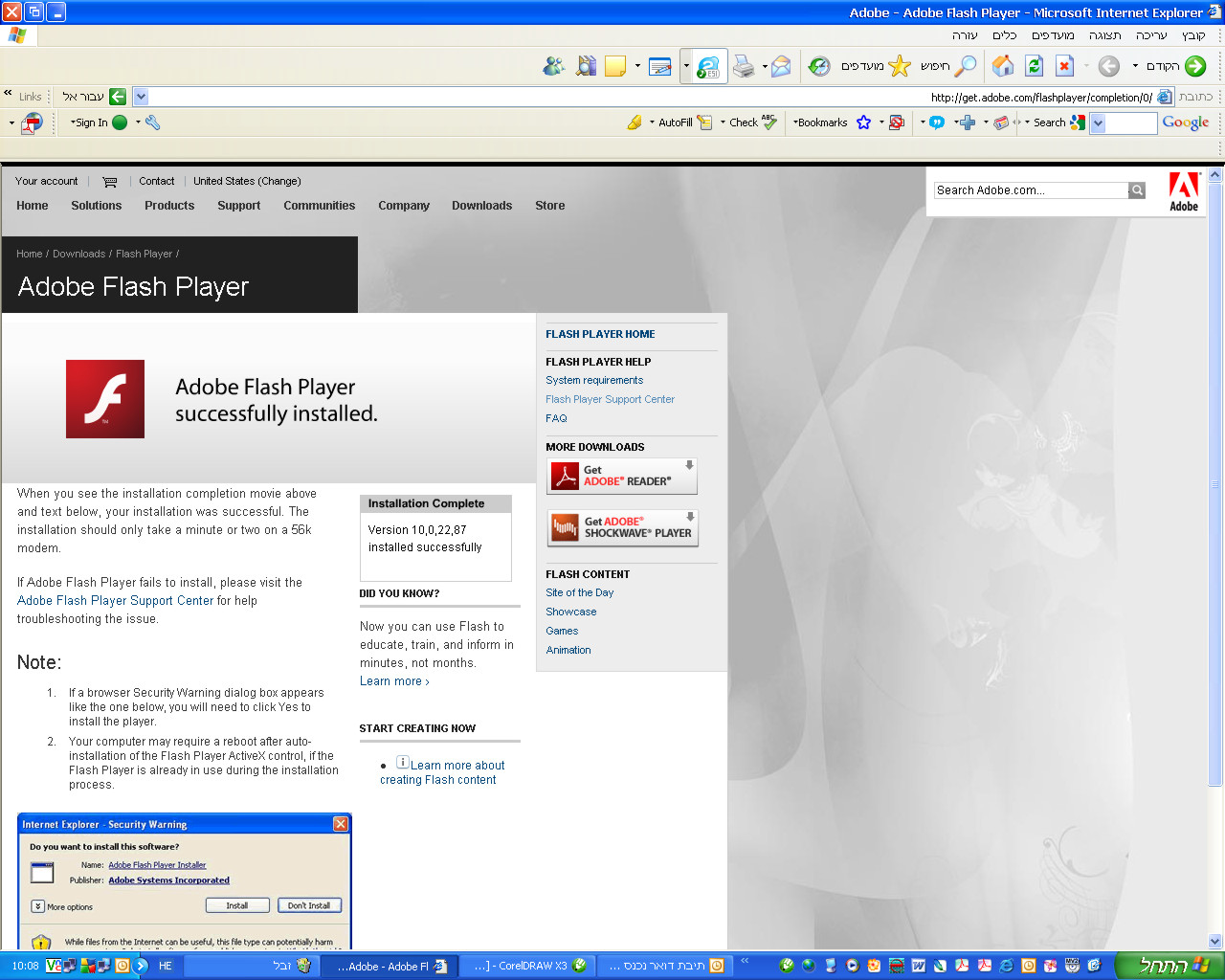
Task: Click the Get Adobe Shockwave Player button
Action: click(x=623, y=528)
